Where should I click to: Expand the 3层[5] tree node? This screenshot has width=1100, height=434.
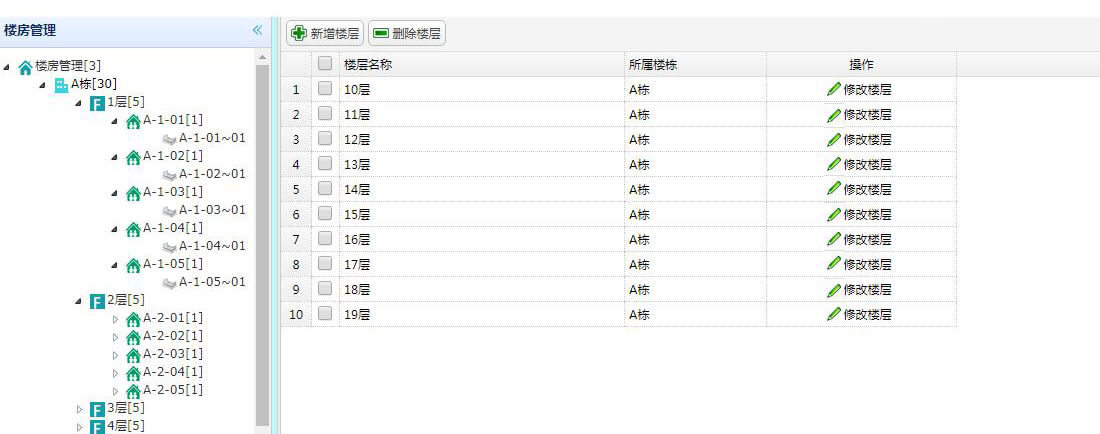pyautogui.click(x=80, y=409)
